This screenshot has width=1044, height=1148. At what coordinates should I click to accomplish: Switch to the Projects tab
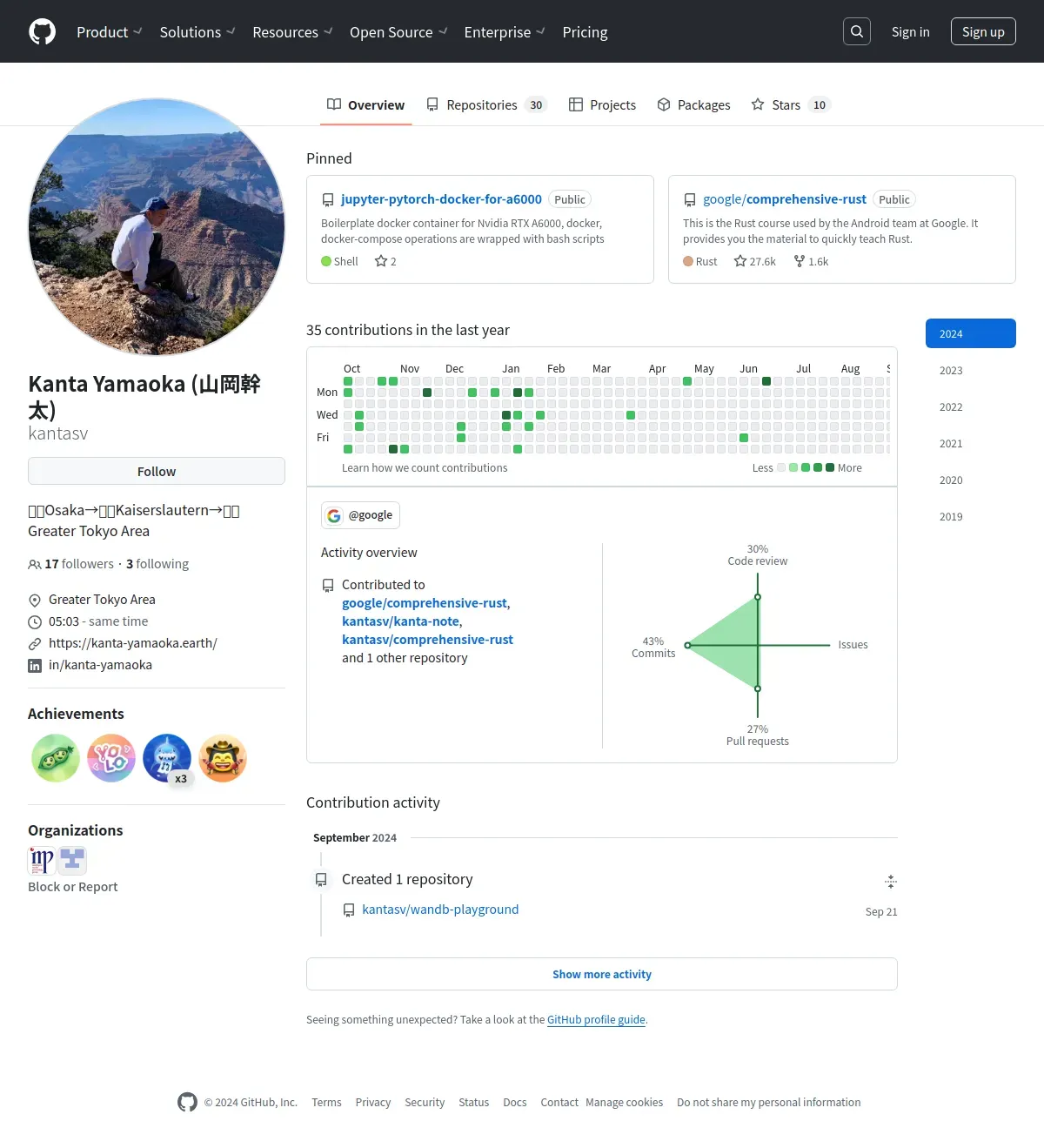[602, 104]
